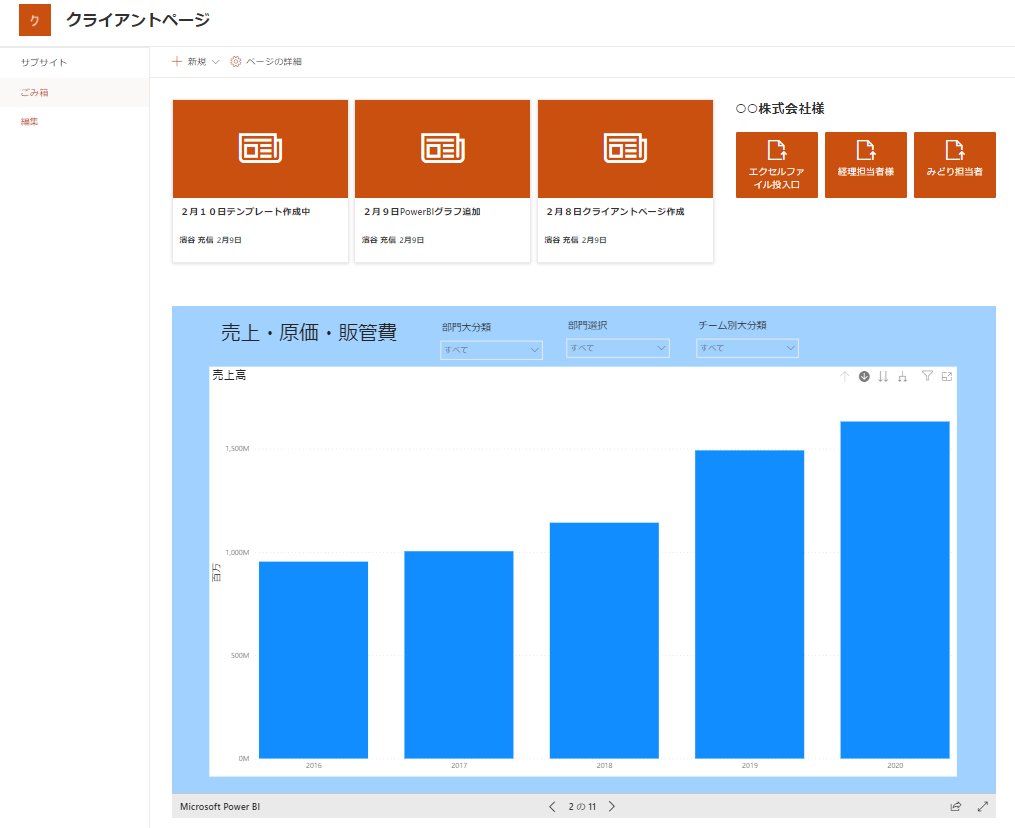Expand the 新規 menu
Viewport: 1015px width, 828px height.
195,62
